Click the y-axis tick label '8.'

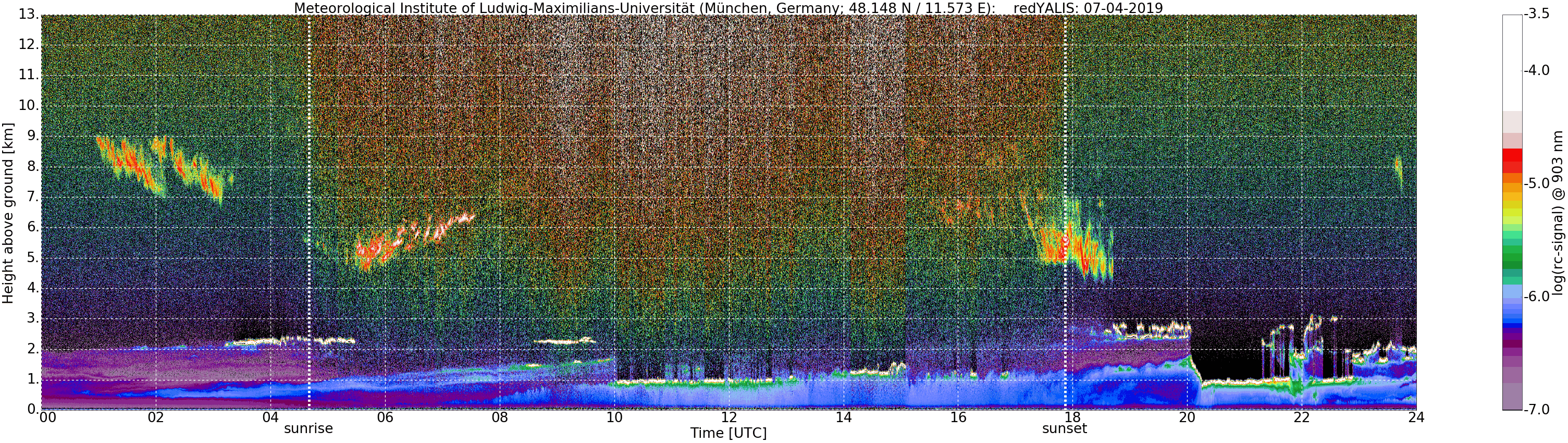(x=32, y=167)
